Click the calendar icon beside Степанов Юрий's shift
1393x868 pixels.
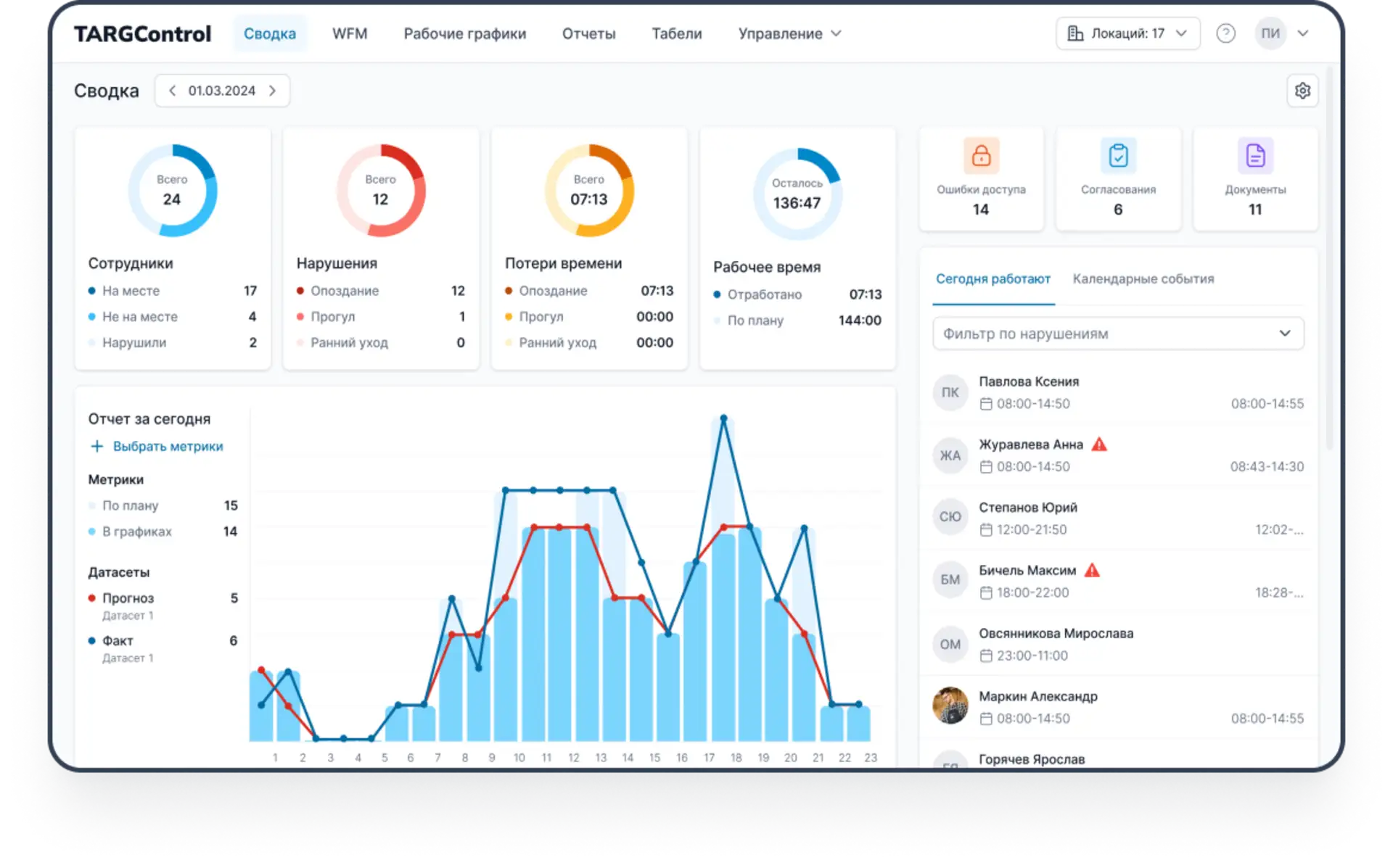(985, 530)
